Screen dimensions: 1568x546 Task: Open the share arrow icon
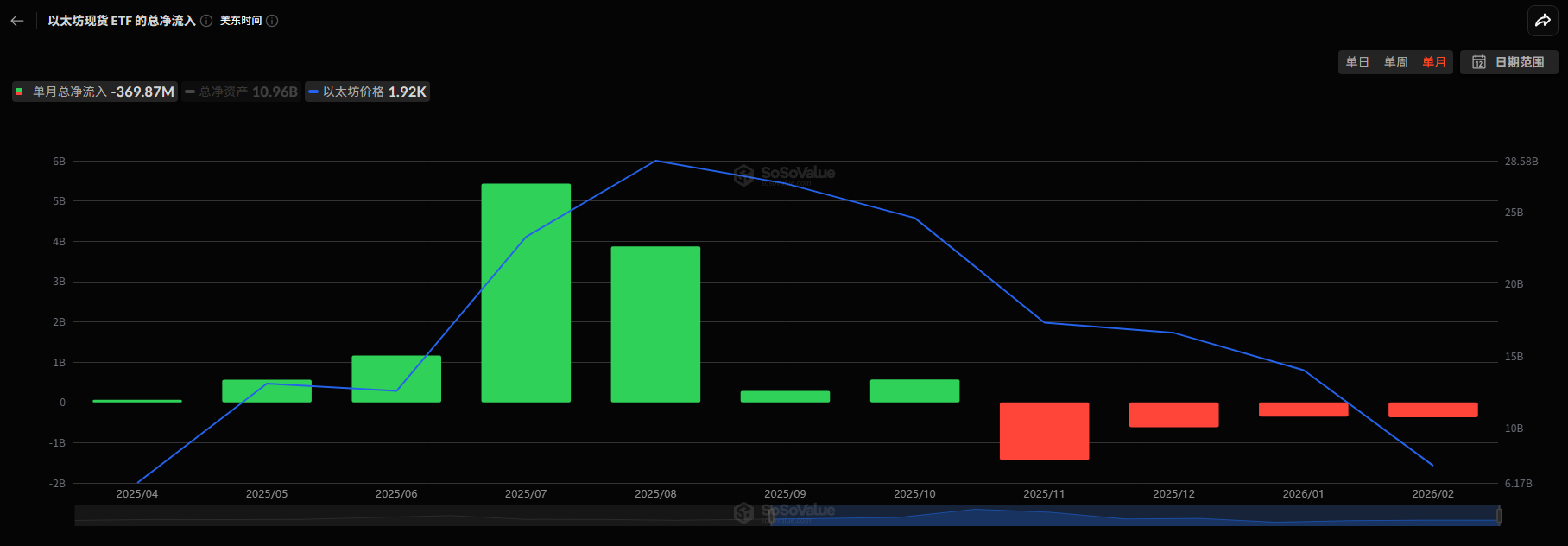[1543, 21]
